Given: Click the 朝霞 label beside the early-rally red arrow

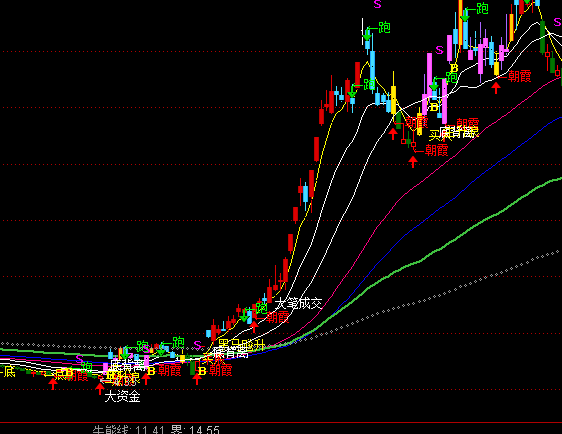Looking at the screenshot, I should coord(277,317).
